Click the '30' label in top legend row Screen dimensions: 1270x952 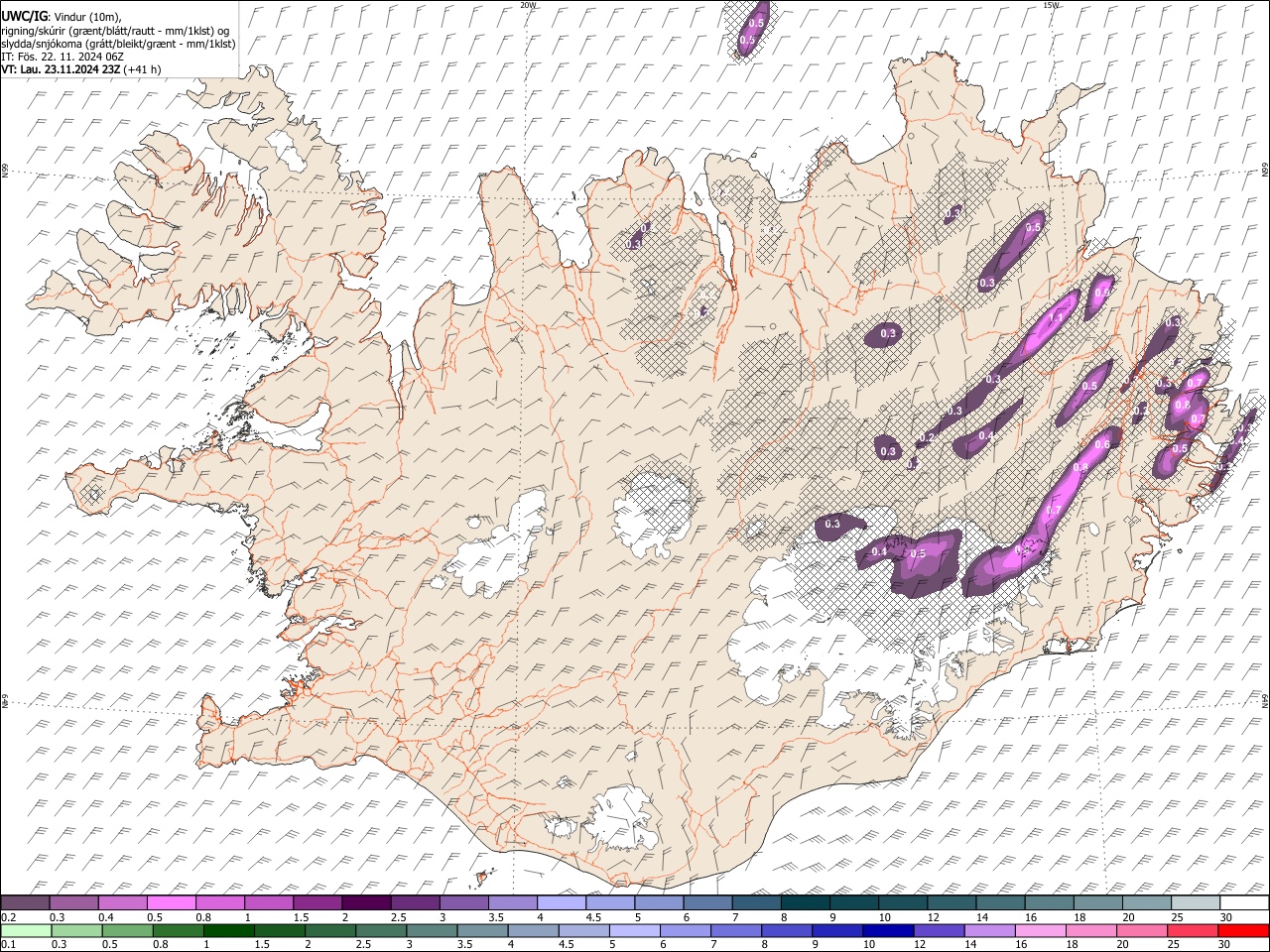point(1226,917)
